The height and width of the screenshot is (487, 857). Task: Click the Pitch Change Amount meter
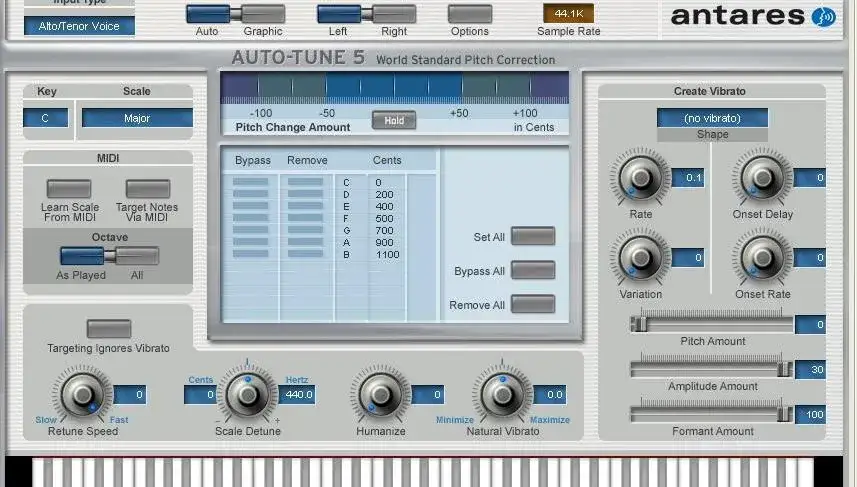(395, 87)
